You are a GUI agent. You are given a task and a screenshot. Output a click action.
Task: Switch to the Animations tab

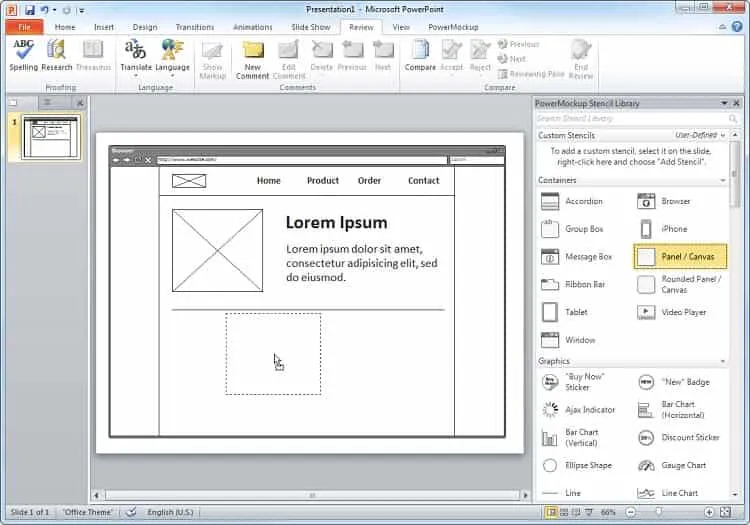[x=253, y=27]
